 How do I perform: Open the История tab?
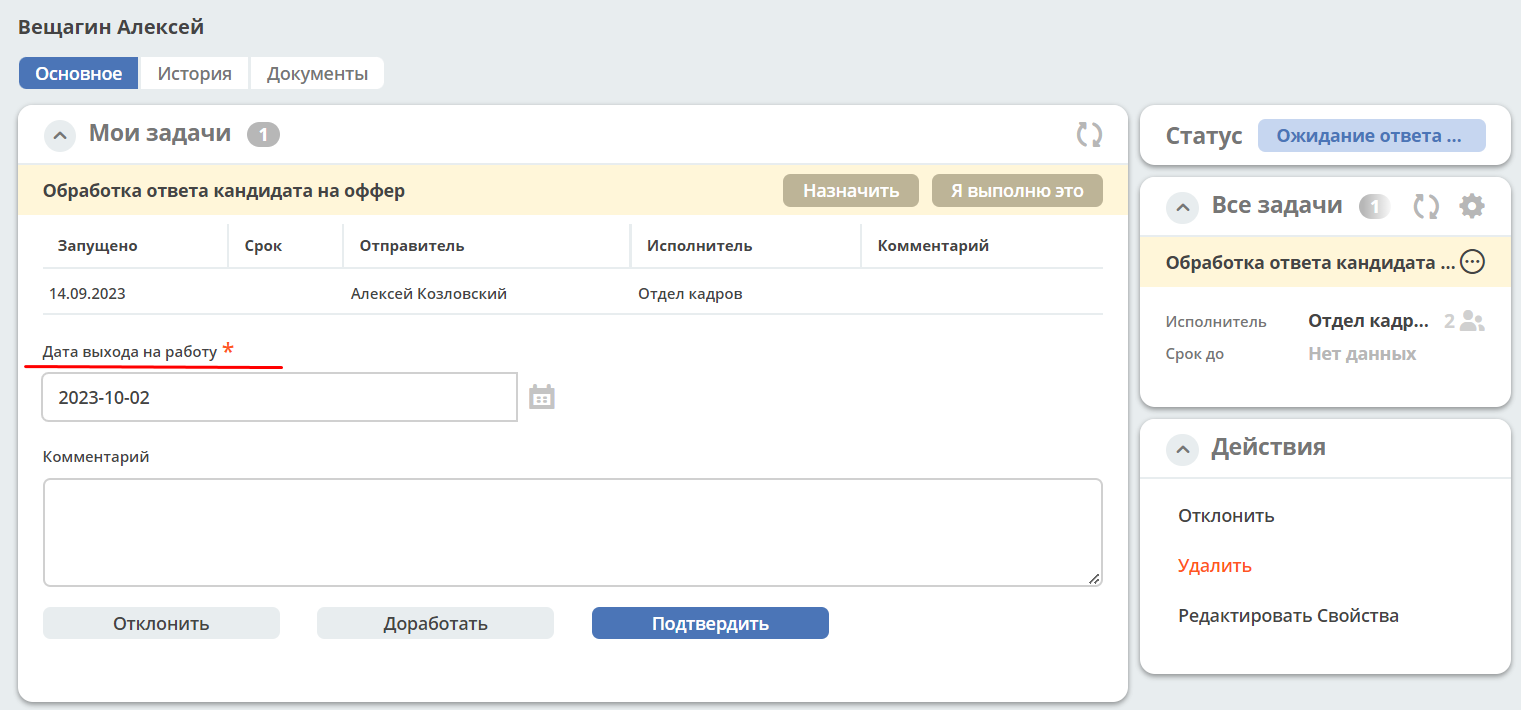point(195,73)
